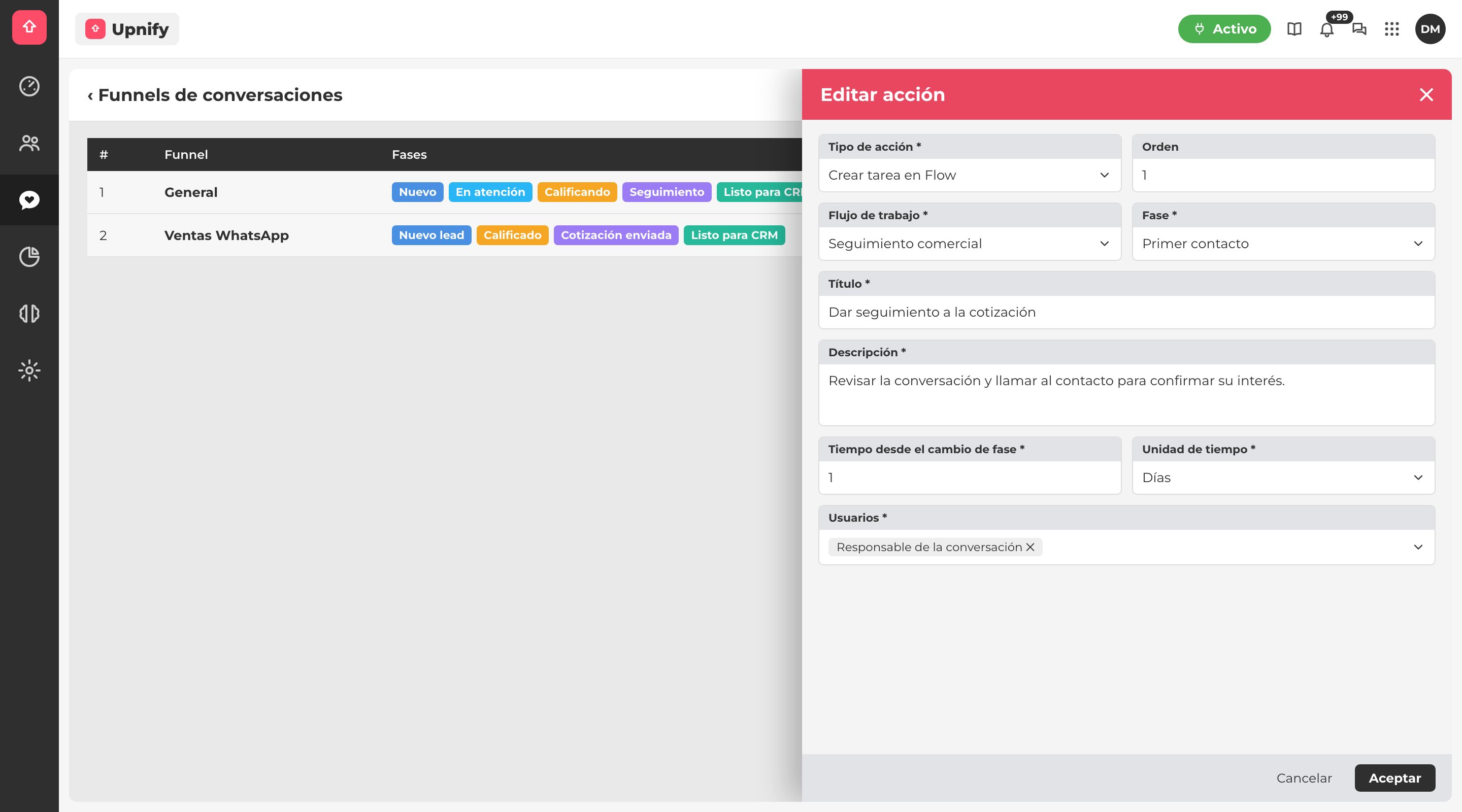Click the Upnify logo button in header
Screen dimensions: 1462x812
[127, 29]
